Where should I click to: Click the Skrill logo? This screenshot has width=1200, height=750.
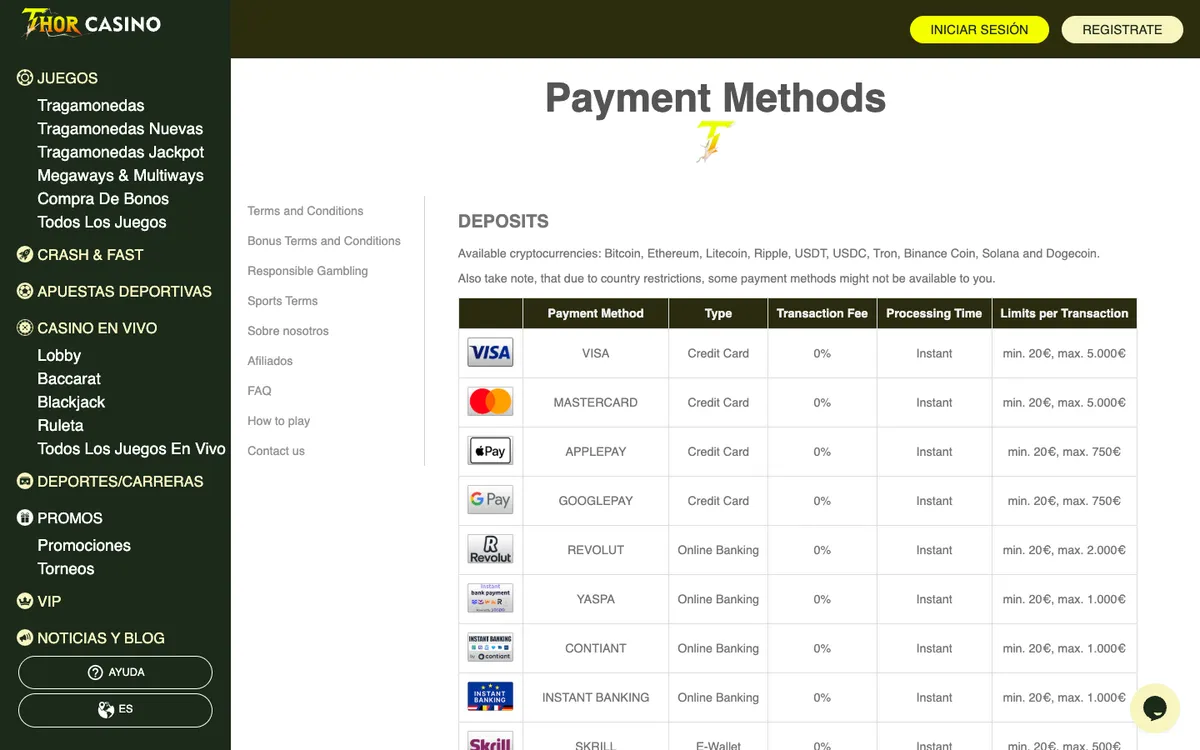pyautogui.click(x=490, y=741)
